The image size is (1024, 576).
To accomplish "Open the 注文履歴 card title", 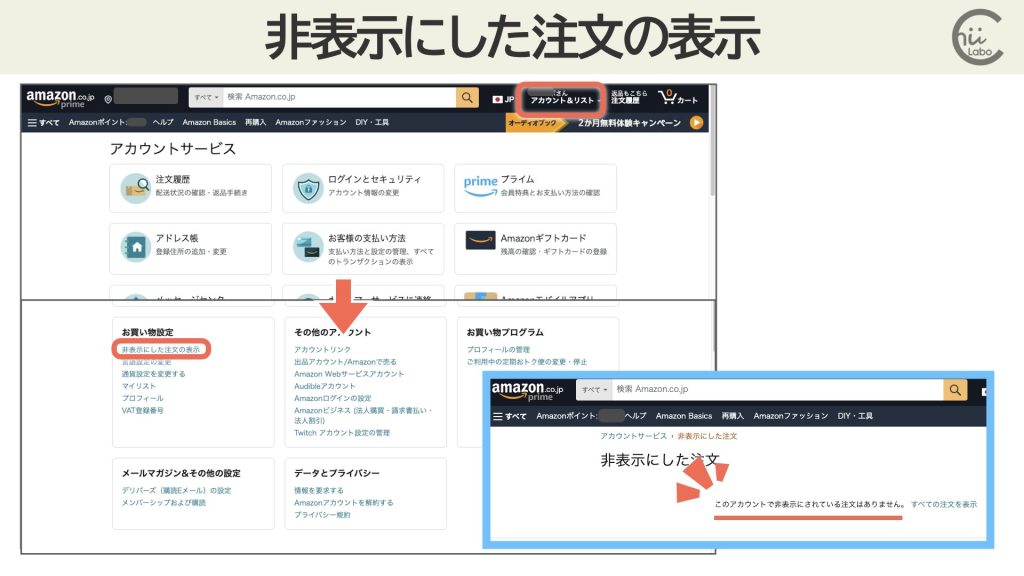I will pos(172,179).
